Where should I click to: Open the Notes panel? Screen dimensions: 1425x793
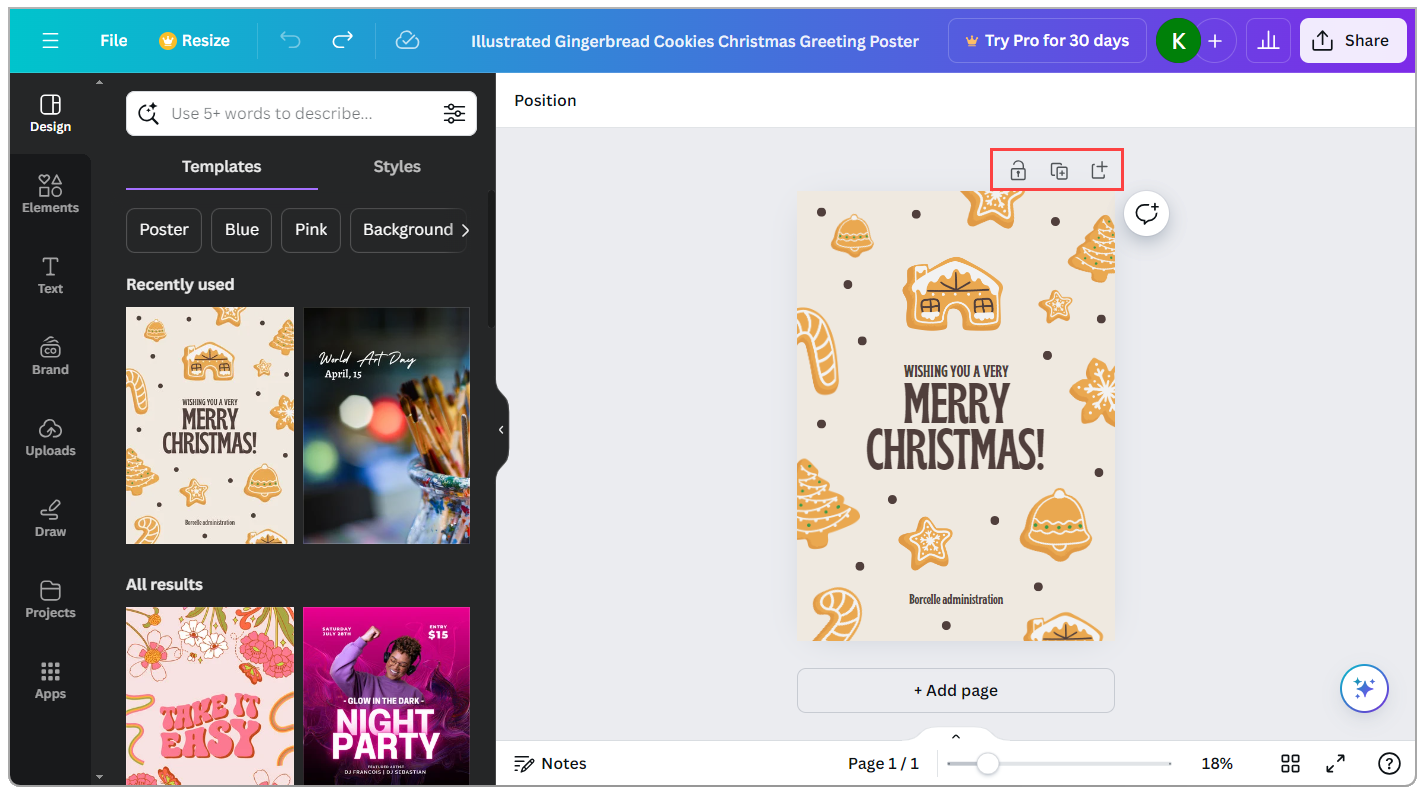pyautogui.click(x=550, y=763)
